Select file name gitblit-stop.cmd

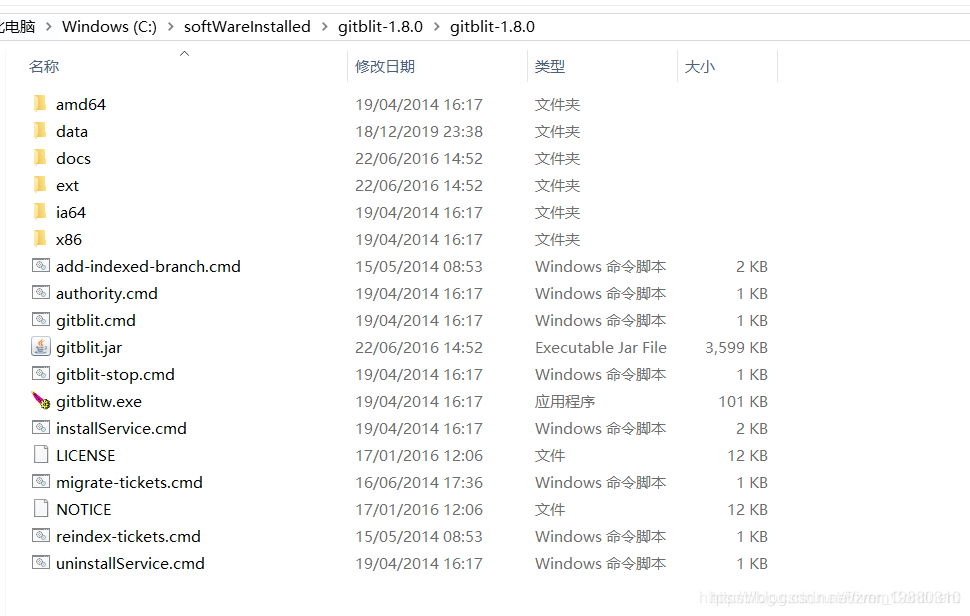(x=116, y=375)
